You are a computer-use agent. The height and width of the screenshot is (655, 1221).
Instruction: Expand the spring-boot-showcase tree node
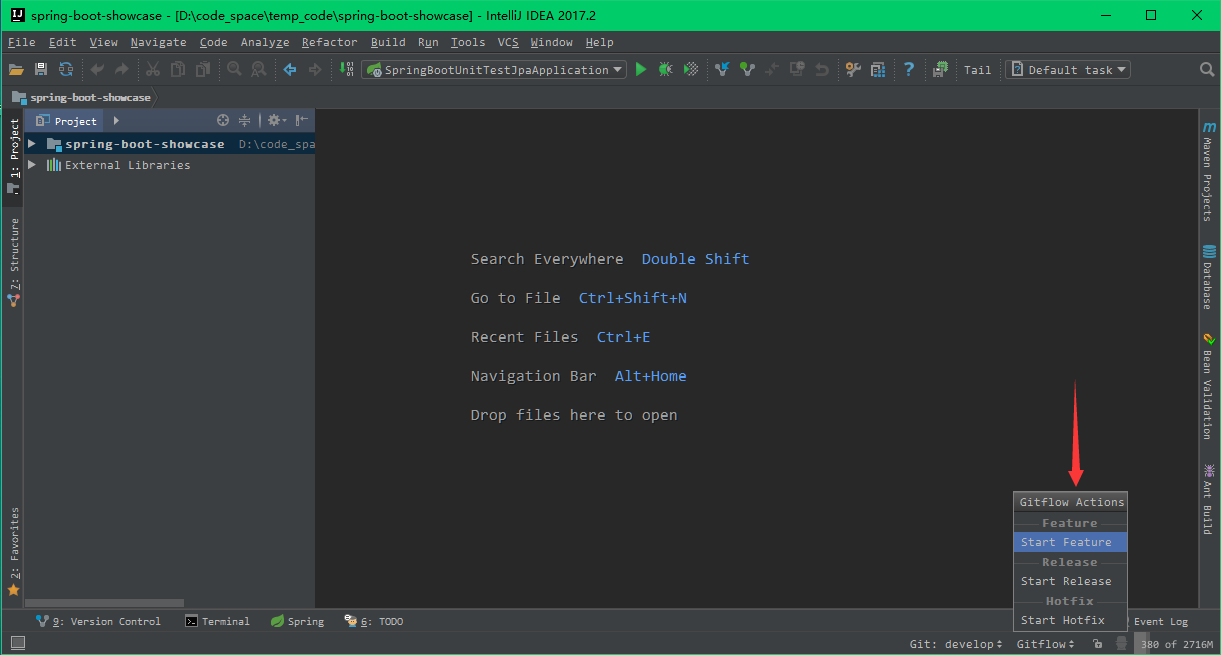[32, 144]
